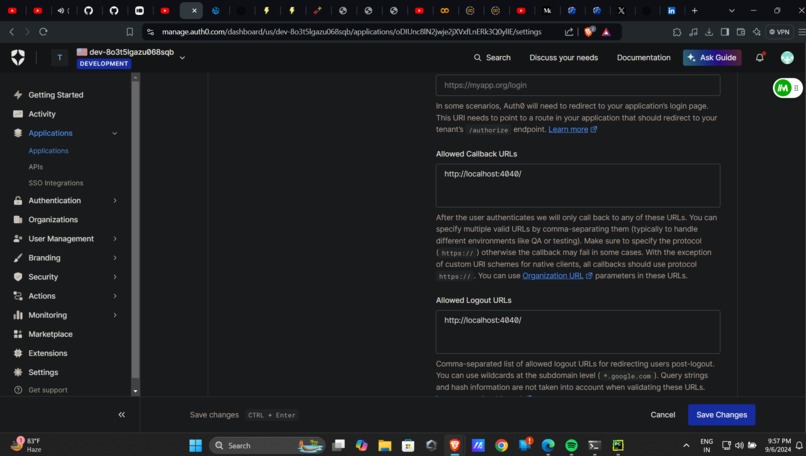The height and width of the screenshot is (456, 806).
Task: Open PyCharm from the taskbar
Action: 618,445
